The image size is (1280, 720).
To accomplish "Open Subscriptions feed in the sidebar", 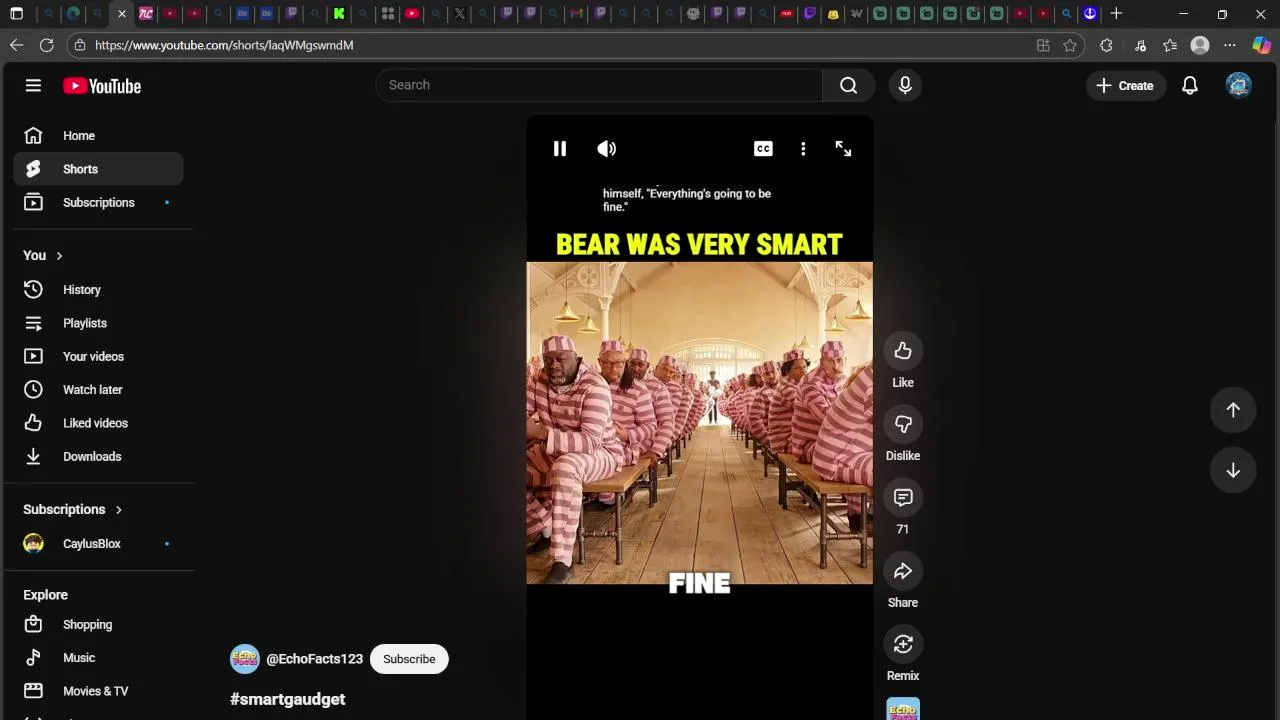I will point(98,202).
